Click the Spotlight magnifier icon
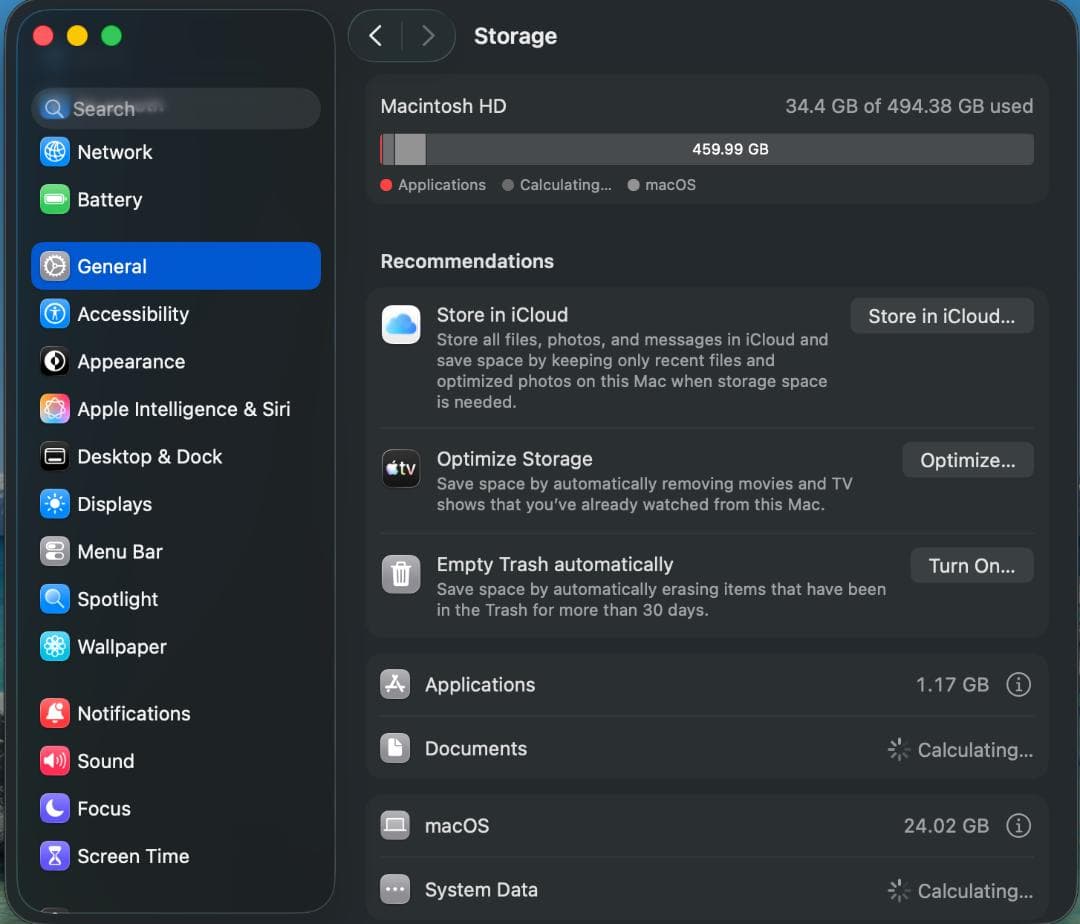 54,598
